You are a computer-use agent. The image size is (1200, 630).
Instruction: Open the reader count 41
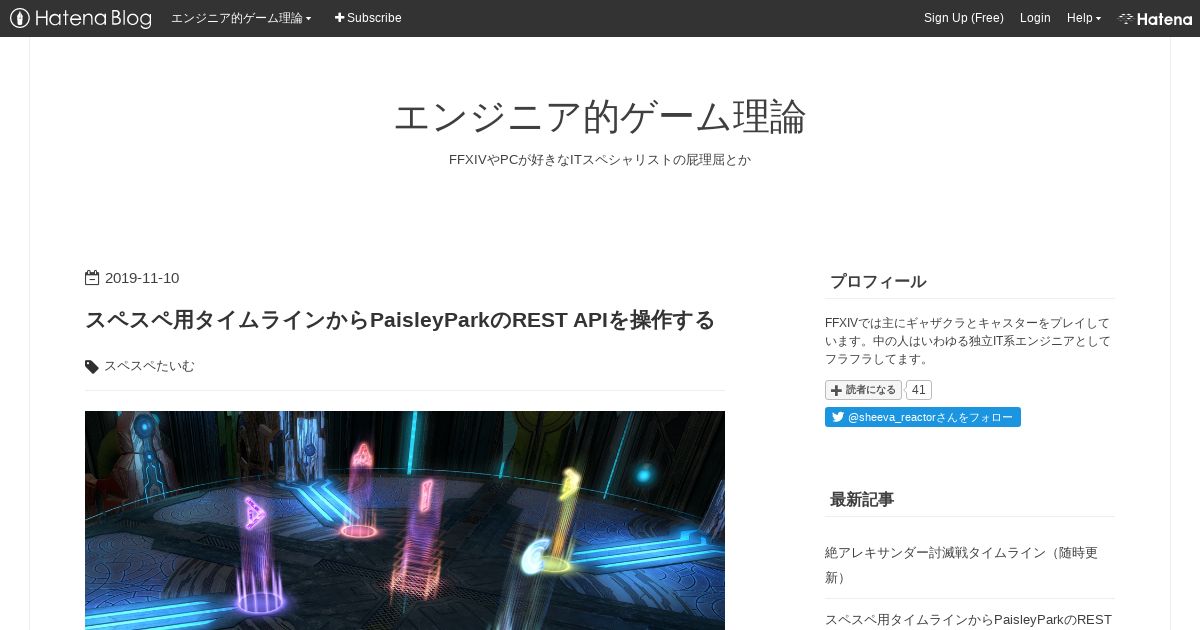pyautogui.click(x=919, y=390)
